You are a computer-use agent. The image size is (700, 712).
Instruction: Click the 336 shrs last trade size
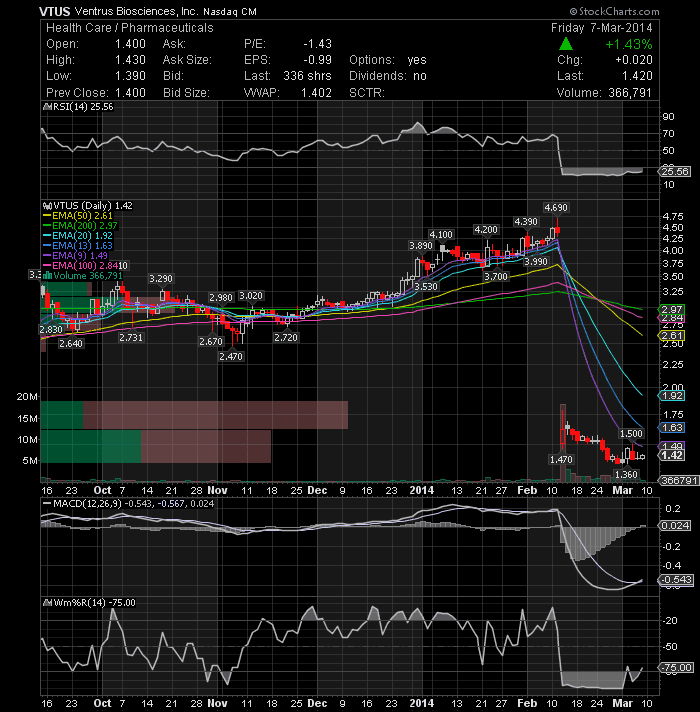[307, 76]
